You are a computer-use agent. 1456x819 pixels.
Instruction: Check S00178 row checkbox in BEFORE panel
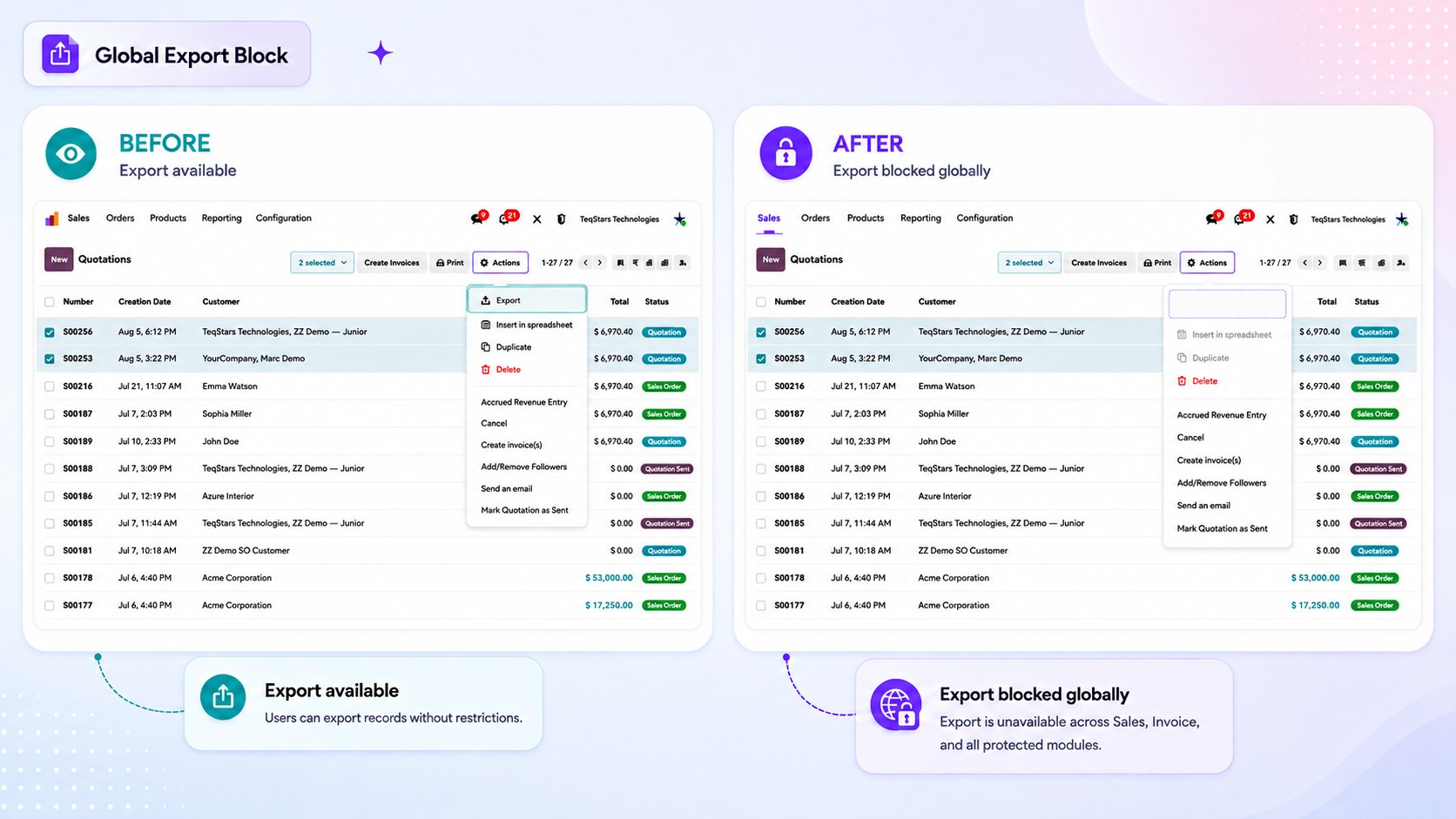50,578
